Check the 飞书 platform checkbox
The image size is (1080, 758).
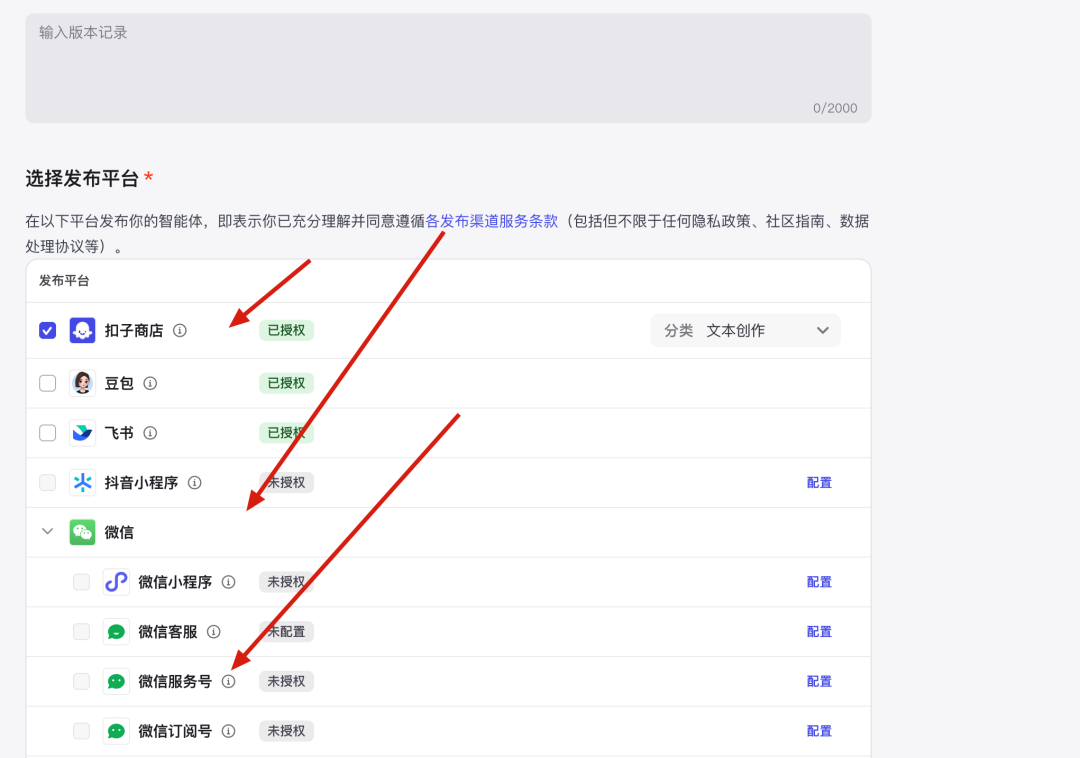pyautogui.click(x=48, y=432)
